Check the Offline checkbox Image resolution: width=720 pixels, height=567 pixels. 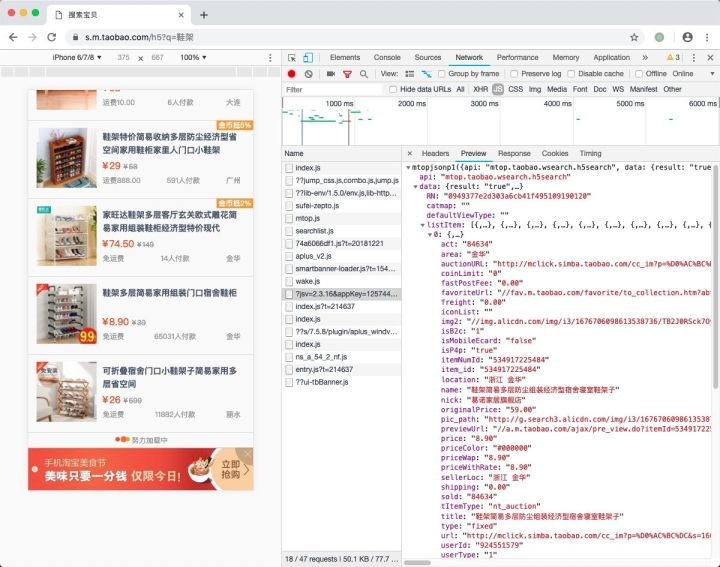coord(639,74)
